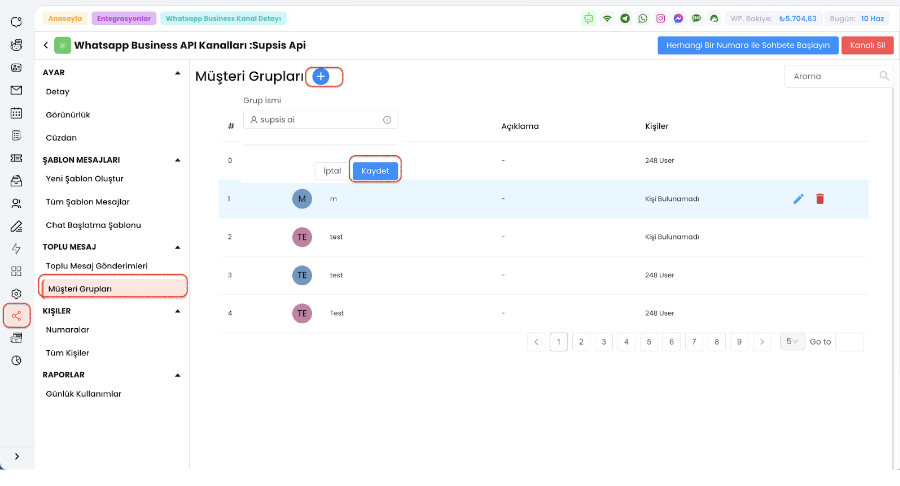The width and height of the screenshot is (900, 486).
Task: Open the pen edit icon in left sidebar
Action: [x=16, y=226]
